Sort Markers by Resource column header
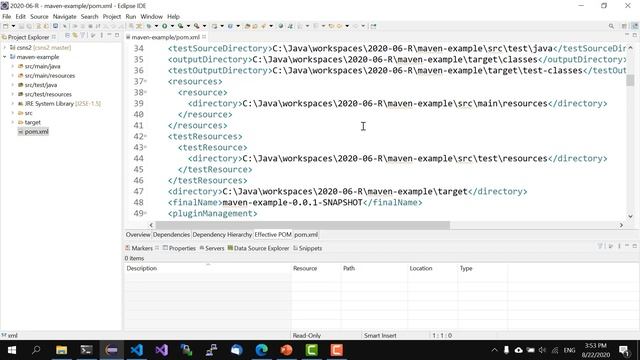 [x=316, y=269]
